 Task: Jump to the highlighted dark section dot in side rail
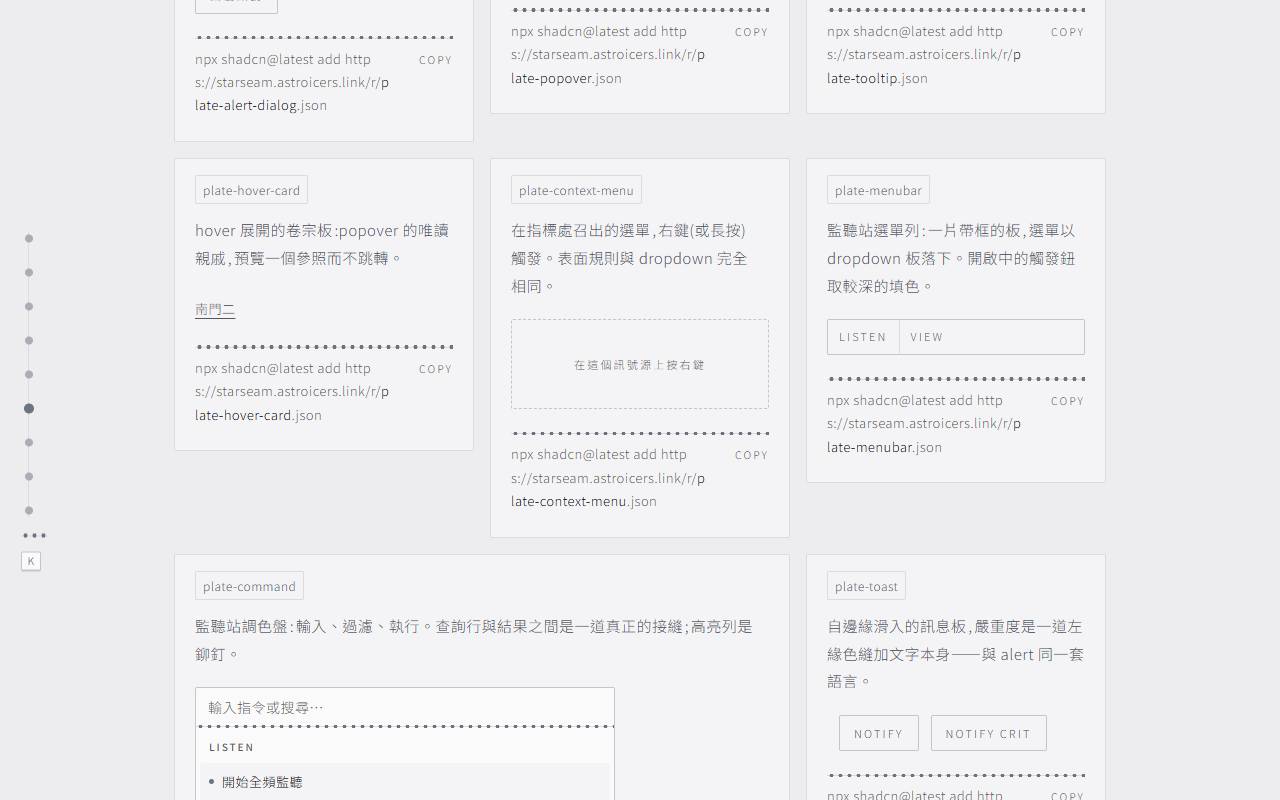(29, 408)
